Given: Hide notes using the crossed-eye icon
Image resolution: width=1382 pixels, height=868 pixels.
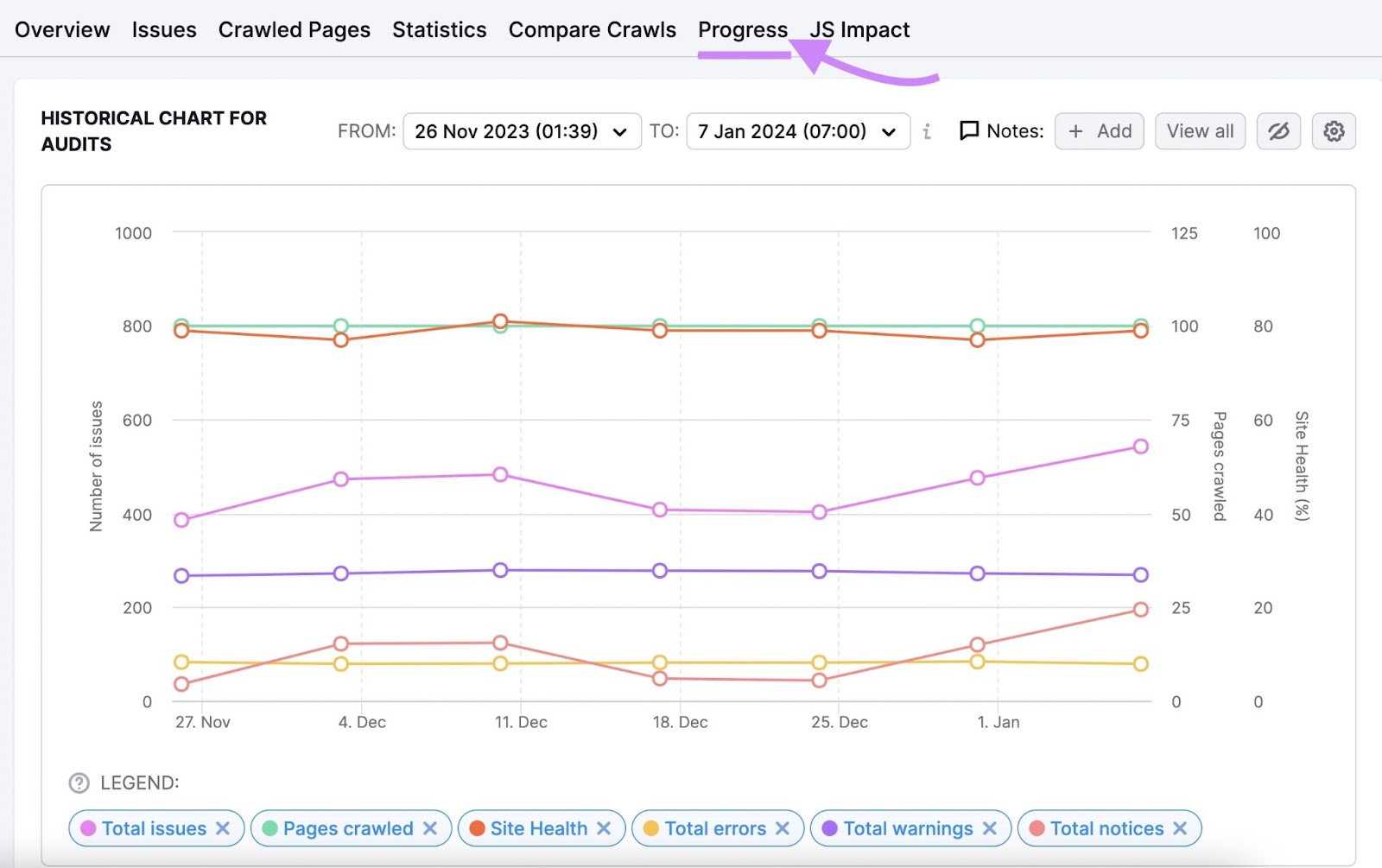Looking at the screenshot, I should coord(1278,131).
